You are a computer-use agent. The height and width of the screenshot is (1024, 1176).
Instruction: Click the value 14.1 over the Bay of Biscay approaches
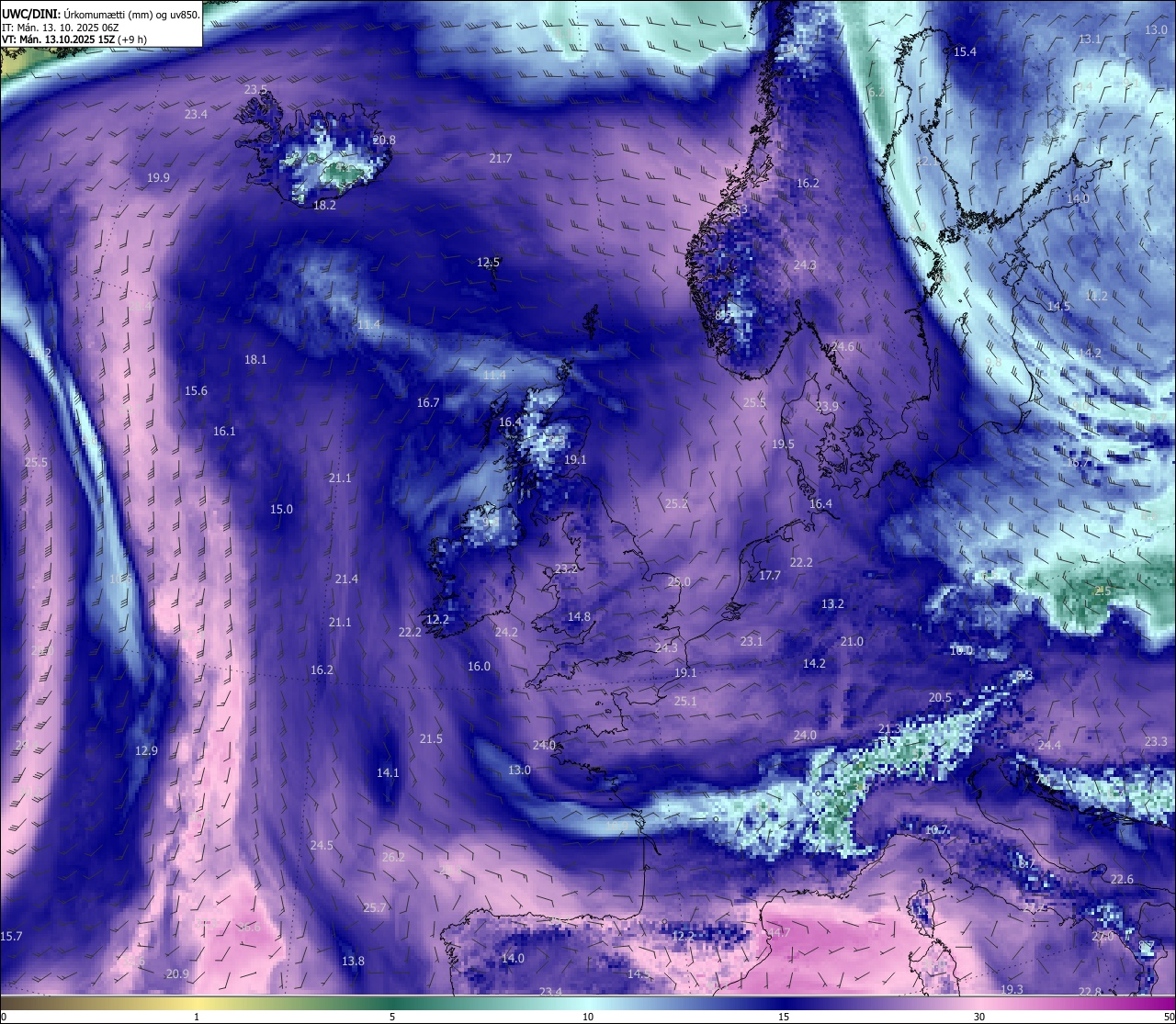point(388,773)
